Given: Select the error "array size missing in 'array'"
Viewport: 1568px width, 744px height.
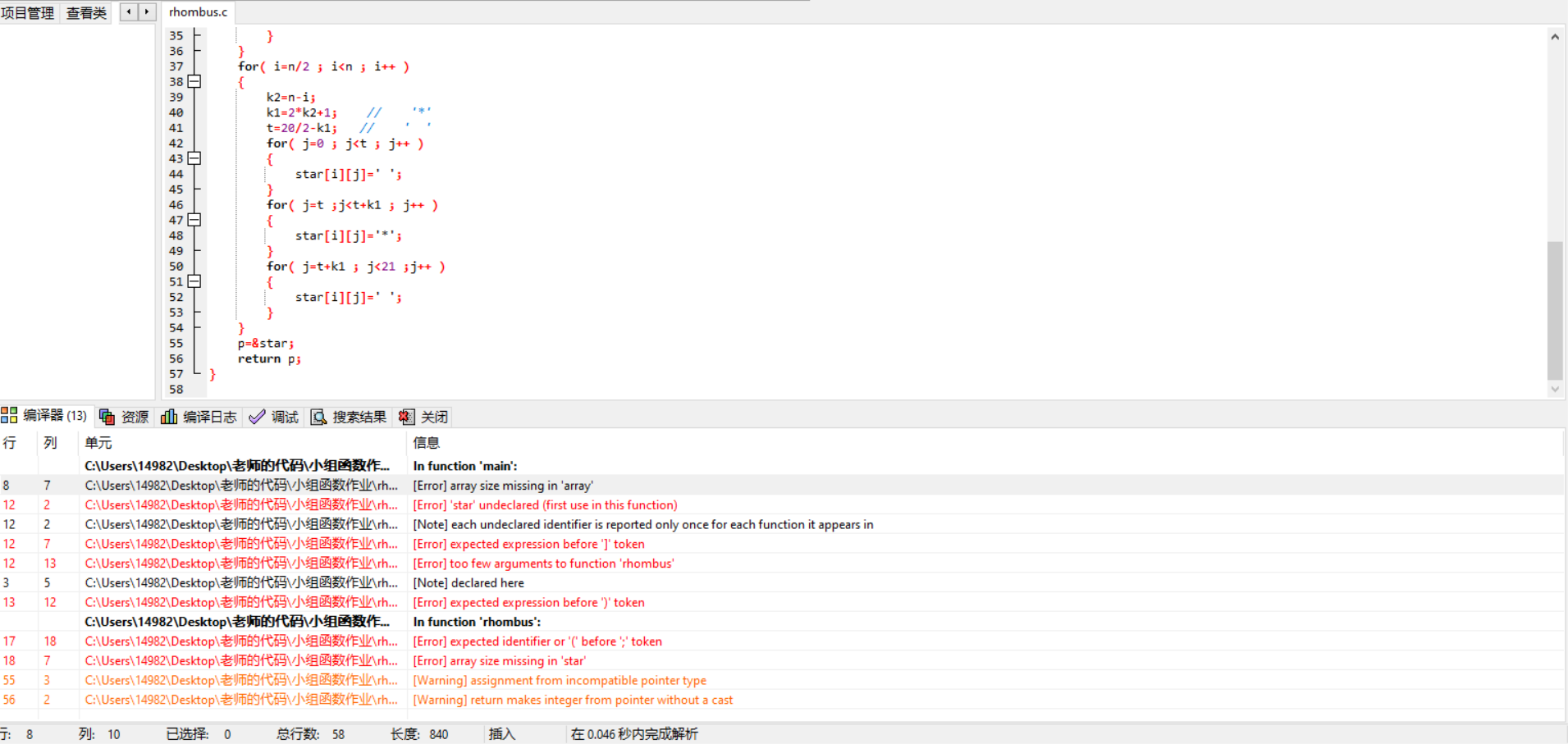Looking at the screenshot, I should 781,486.
